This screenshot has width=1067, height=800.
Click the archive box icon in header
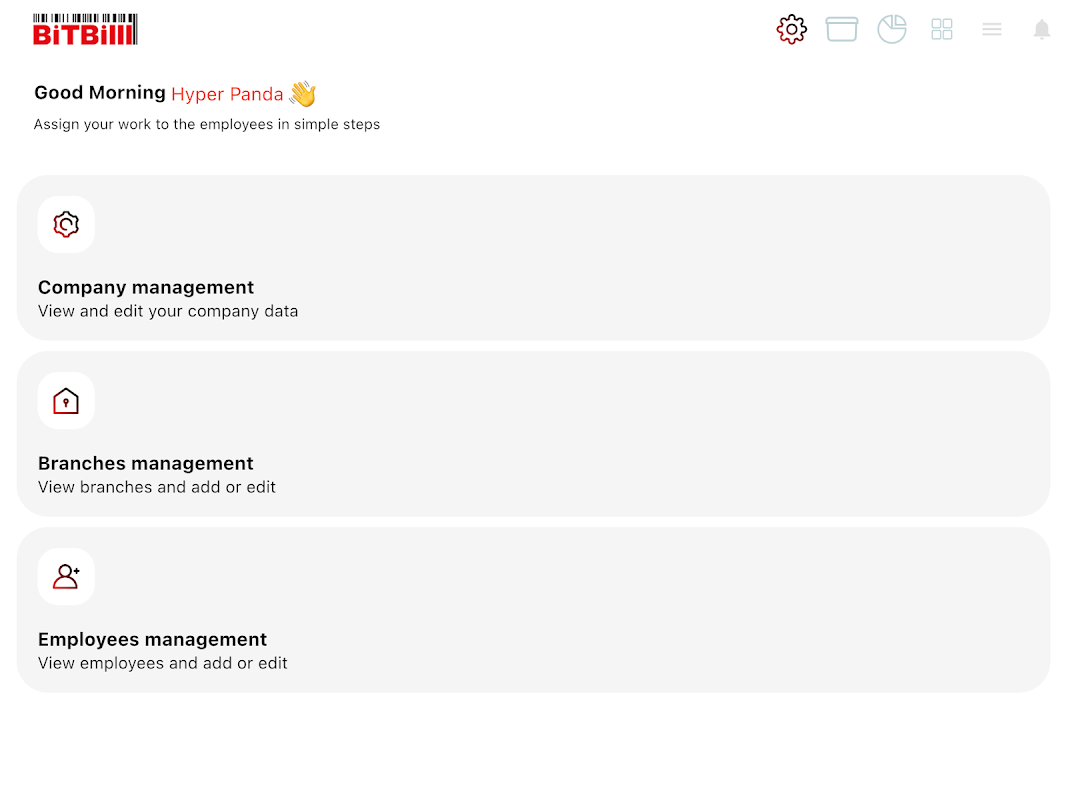[842, 29]
